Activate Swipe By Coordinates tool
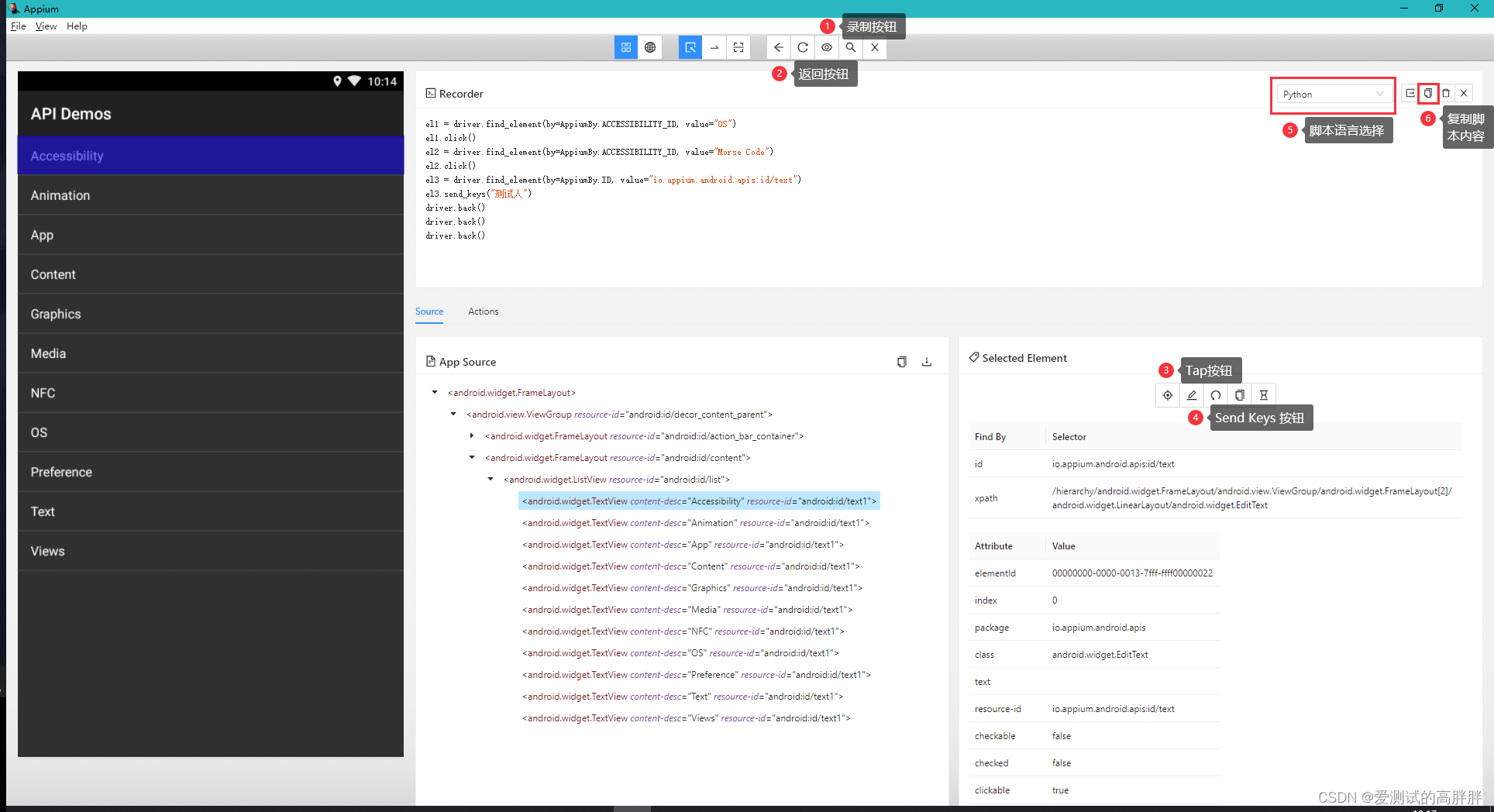 714,47
